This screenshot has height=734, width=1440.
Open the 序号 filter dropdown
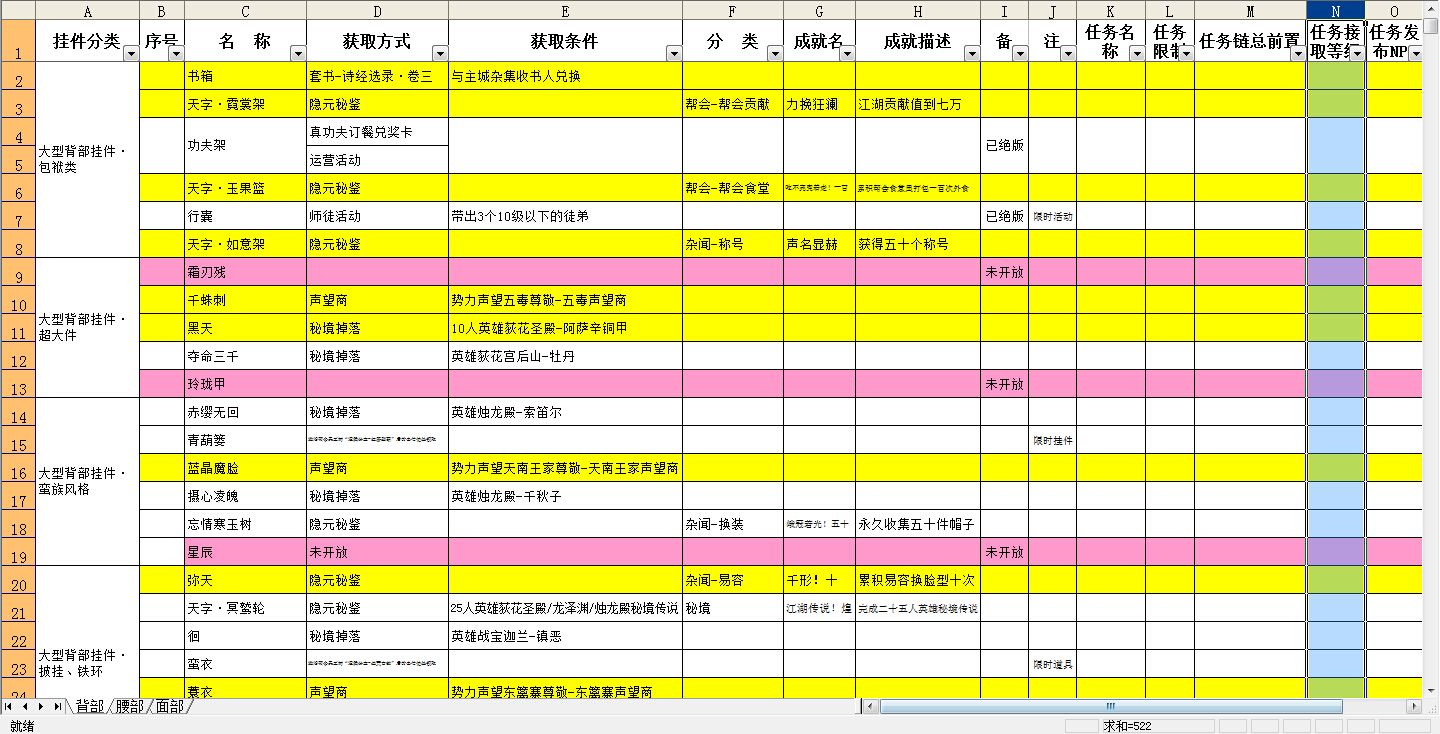coord(176,53)
